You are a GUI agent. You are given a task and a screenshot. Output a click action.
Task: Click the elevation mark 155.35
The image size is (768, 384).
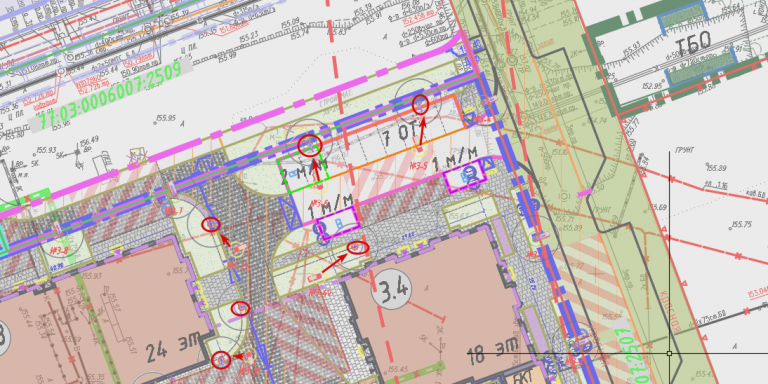pos(95,377)
